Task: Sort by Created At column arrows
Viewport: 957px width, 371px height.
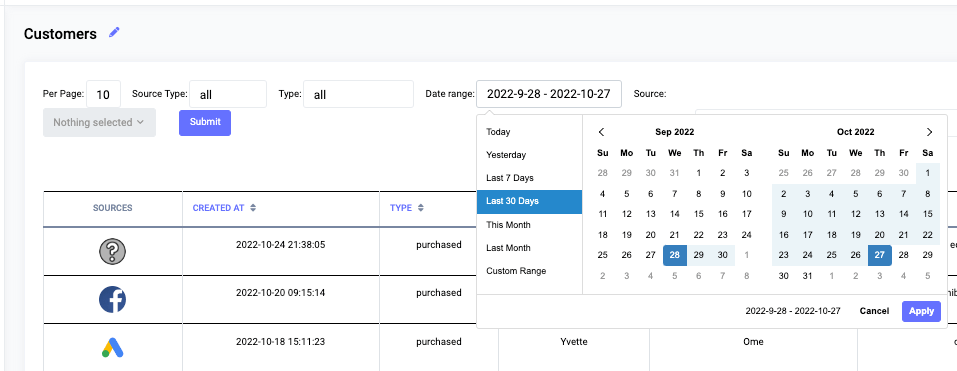Action: pyautogui.click(x=253, y=208)
